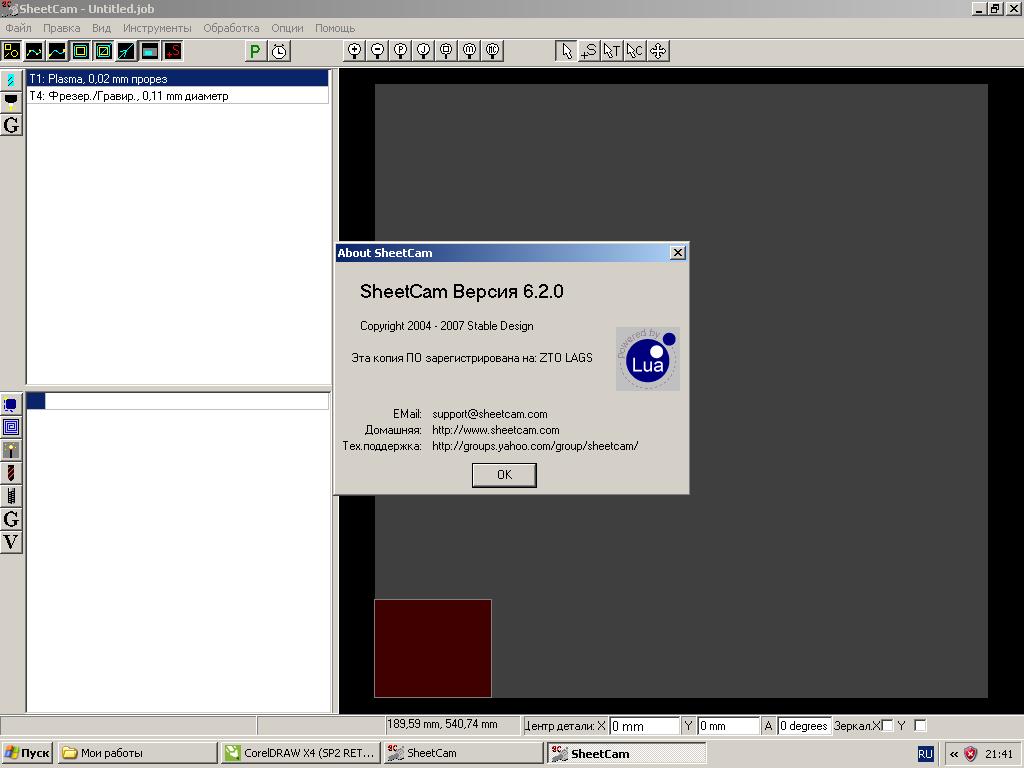Viewport: 1024px width, 768px height.
Task: Open the Обработка menu
Action: pos(231,28)
